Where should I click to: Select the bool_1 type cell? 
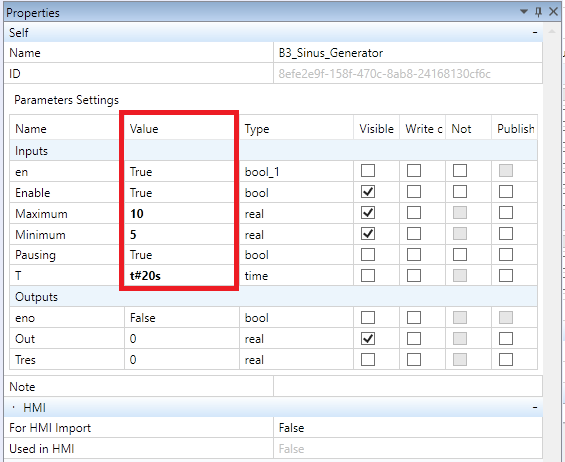coord(296,172)
